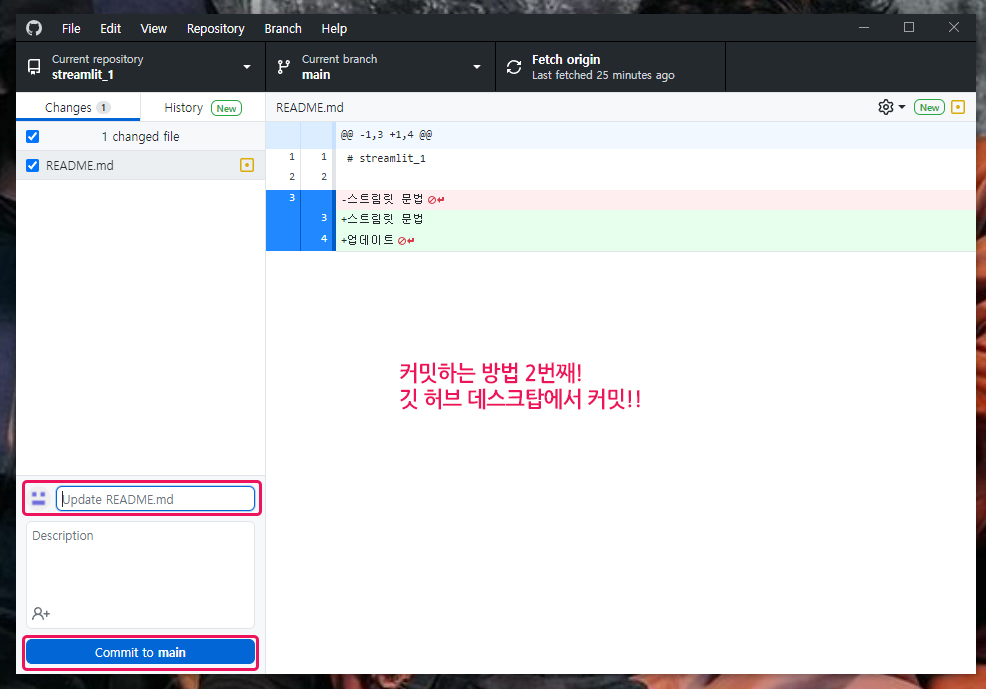Open the Edit menu
The image size is (986, 689).
click(110, 28)
